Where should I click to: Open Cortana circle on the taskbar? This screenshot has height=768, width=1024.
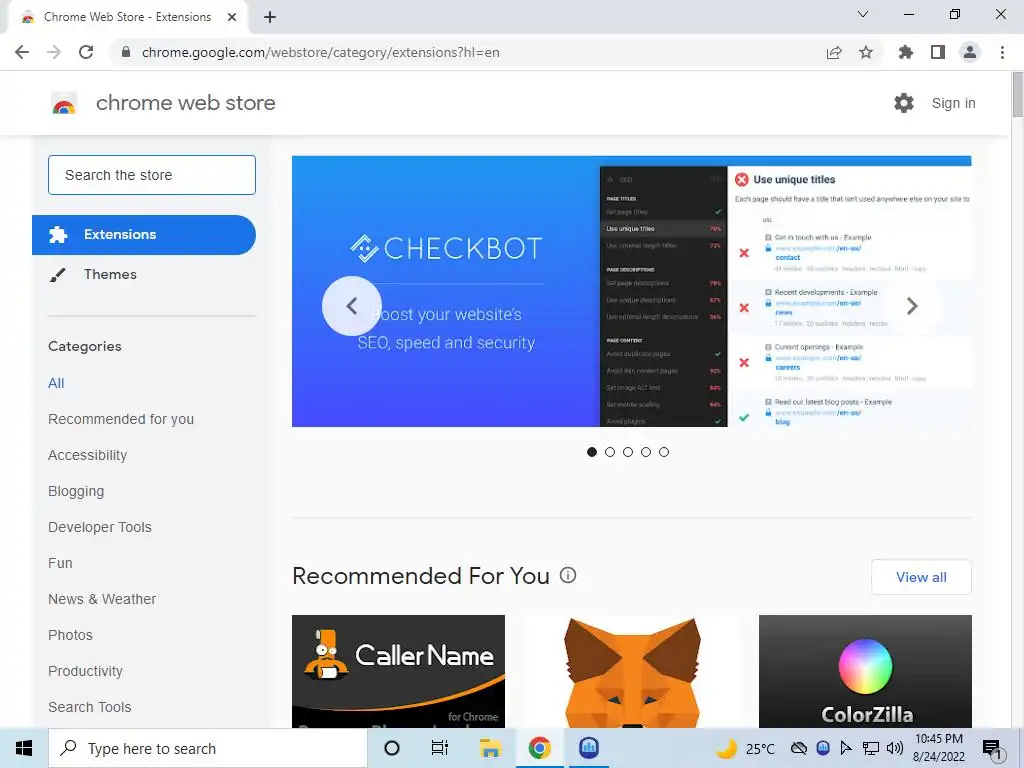pyautogui.click(x=392, y=748)
